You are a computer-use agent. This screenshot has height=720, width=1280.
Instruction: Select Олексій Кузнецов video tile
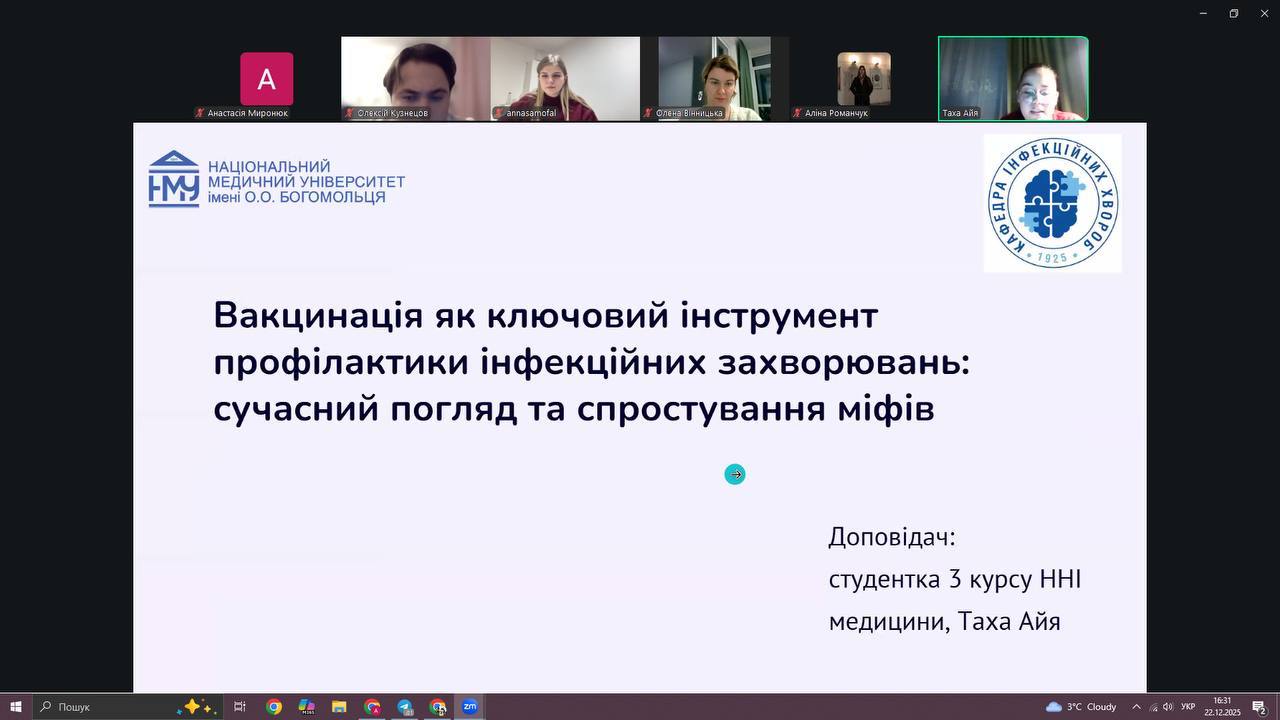(x=415, y=78)
